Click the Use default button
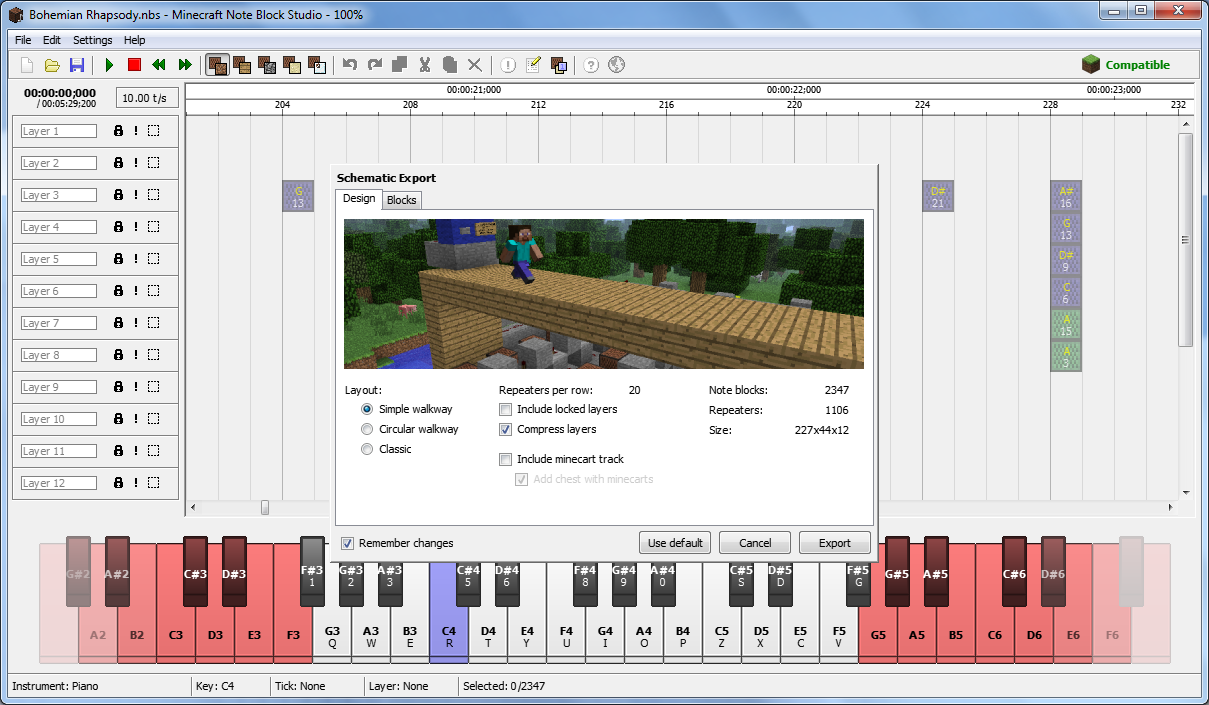 675,543
